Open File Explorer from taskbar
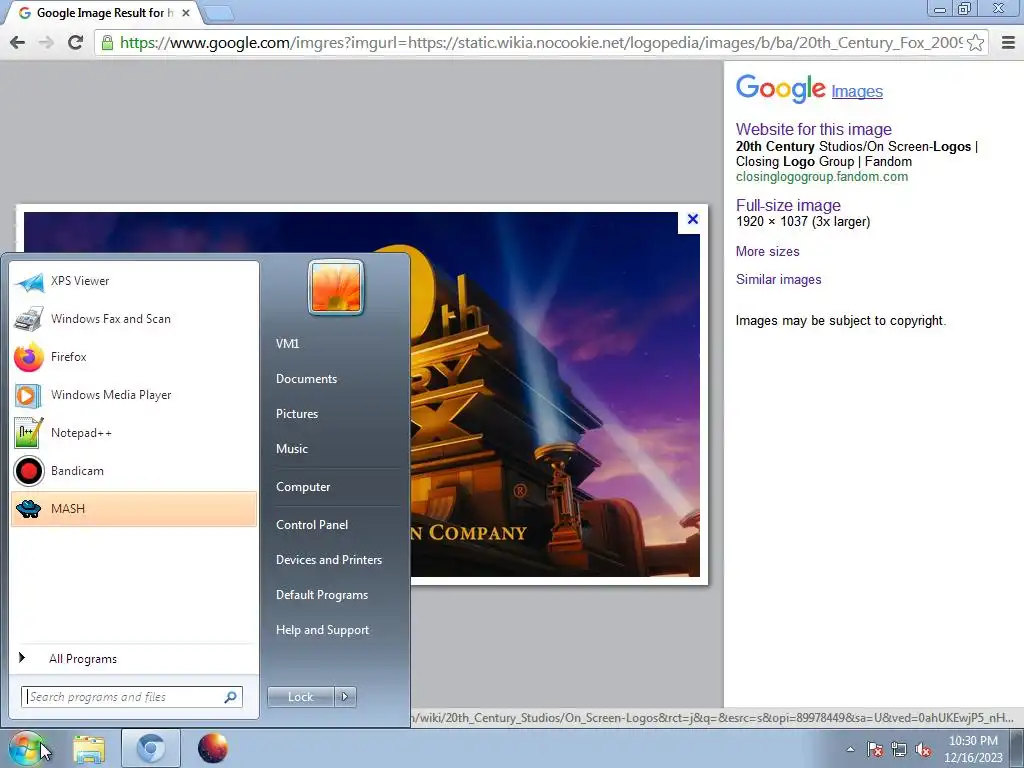Screen dimensions: 1024x768 coord(89,748)
